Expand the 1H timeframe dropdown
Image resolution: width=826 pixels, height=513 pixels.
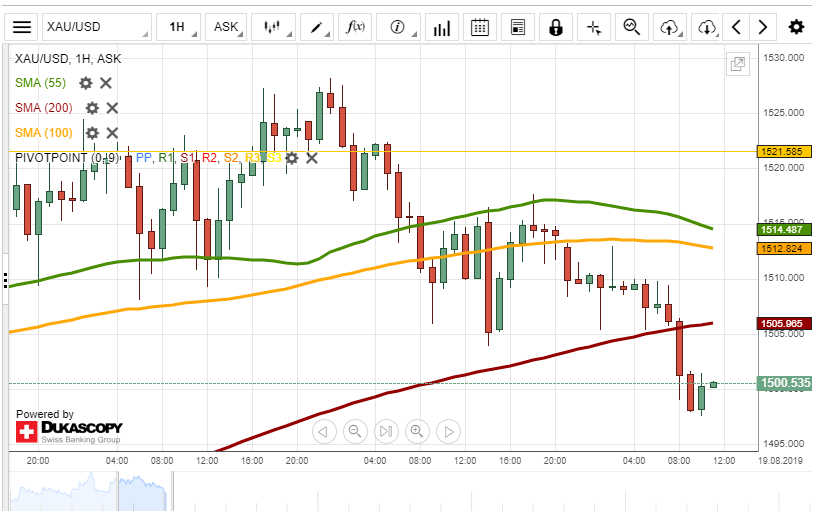(181, 27)
